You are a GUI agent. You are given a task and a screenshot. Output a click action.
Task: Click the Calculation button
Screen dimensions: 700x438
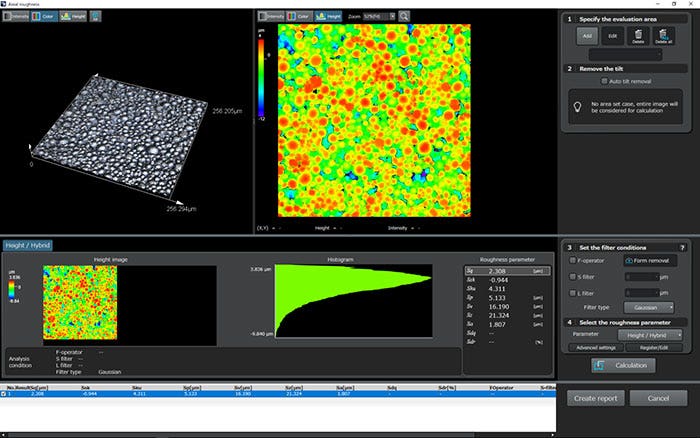[x=622, y=366]
